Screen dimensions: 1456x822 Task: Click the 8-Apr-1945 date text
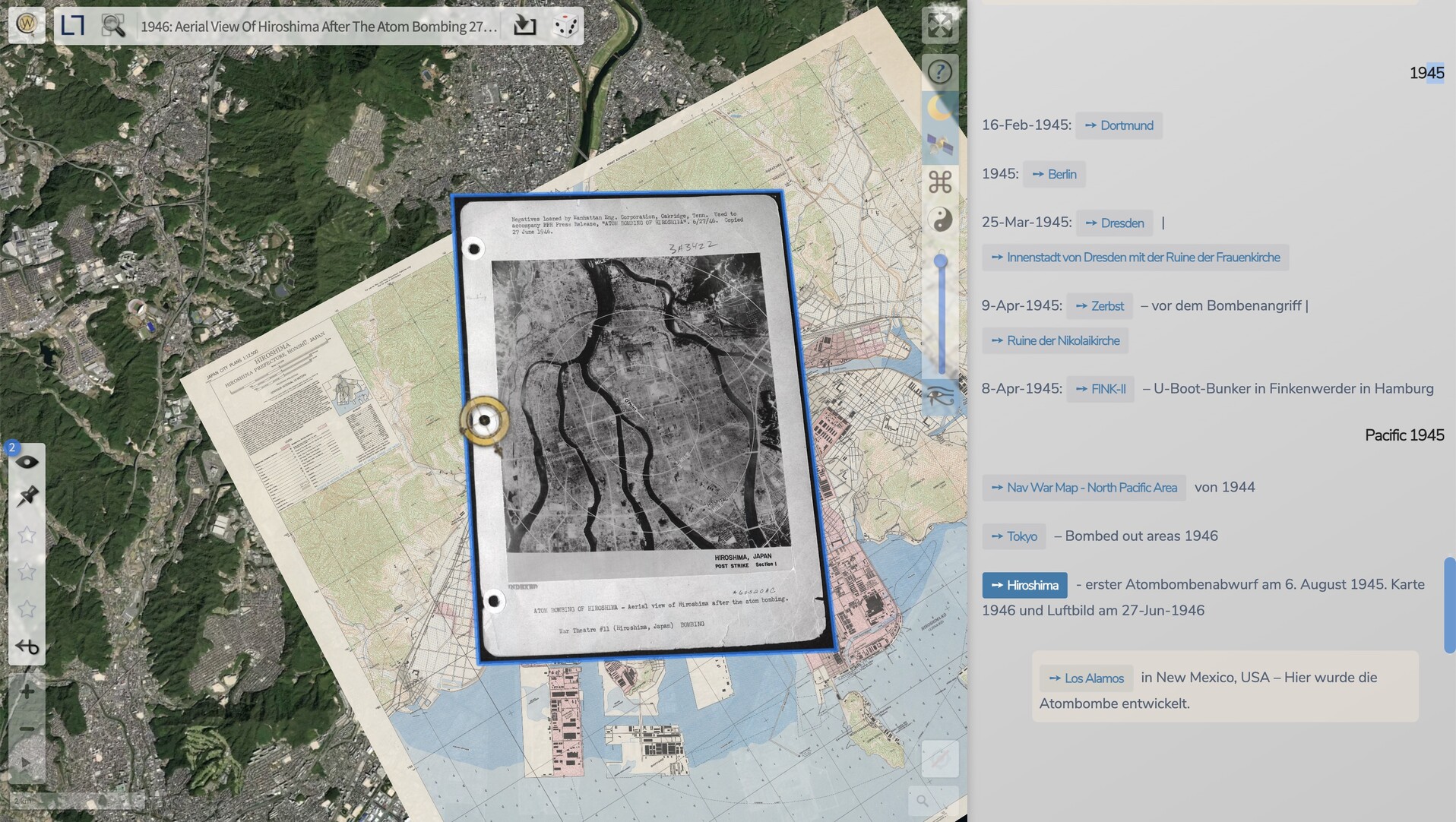[1022, 388]
